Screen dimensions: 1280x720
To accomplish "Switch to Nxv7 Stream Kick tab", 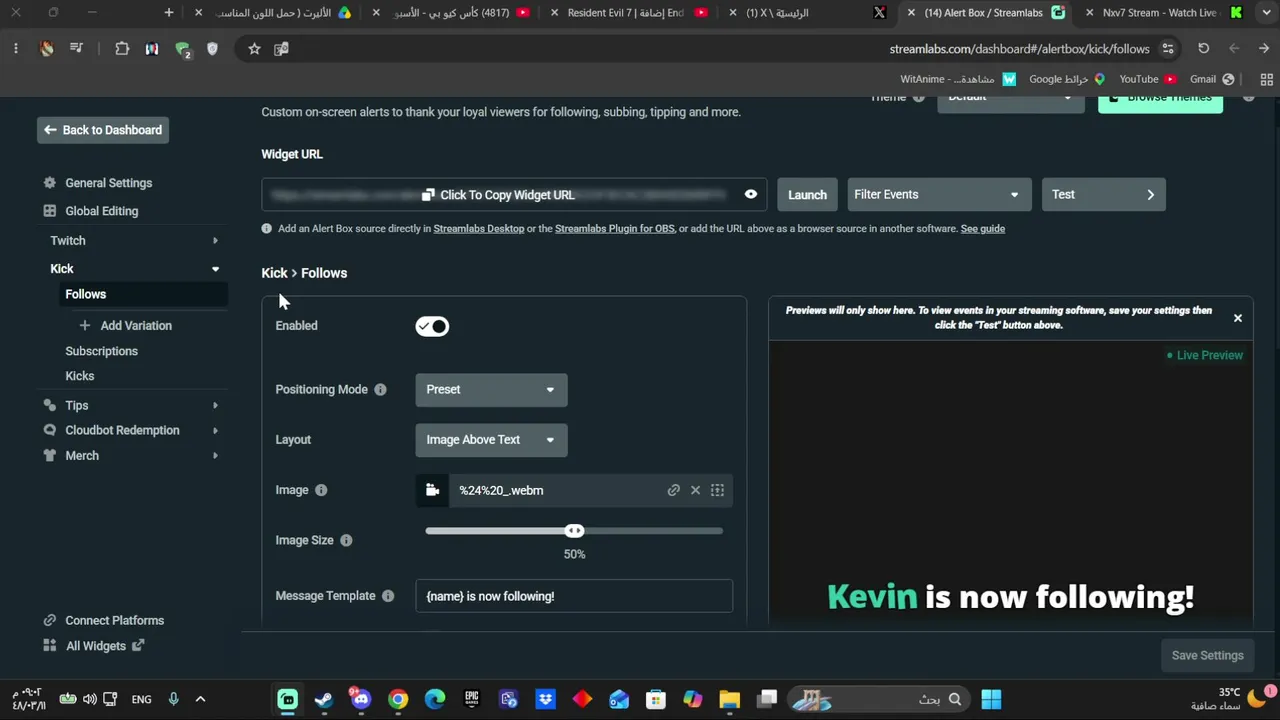I will tap(1160, 13).
